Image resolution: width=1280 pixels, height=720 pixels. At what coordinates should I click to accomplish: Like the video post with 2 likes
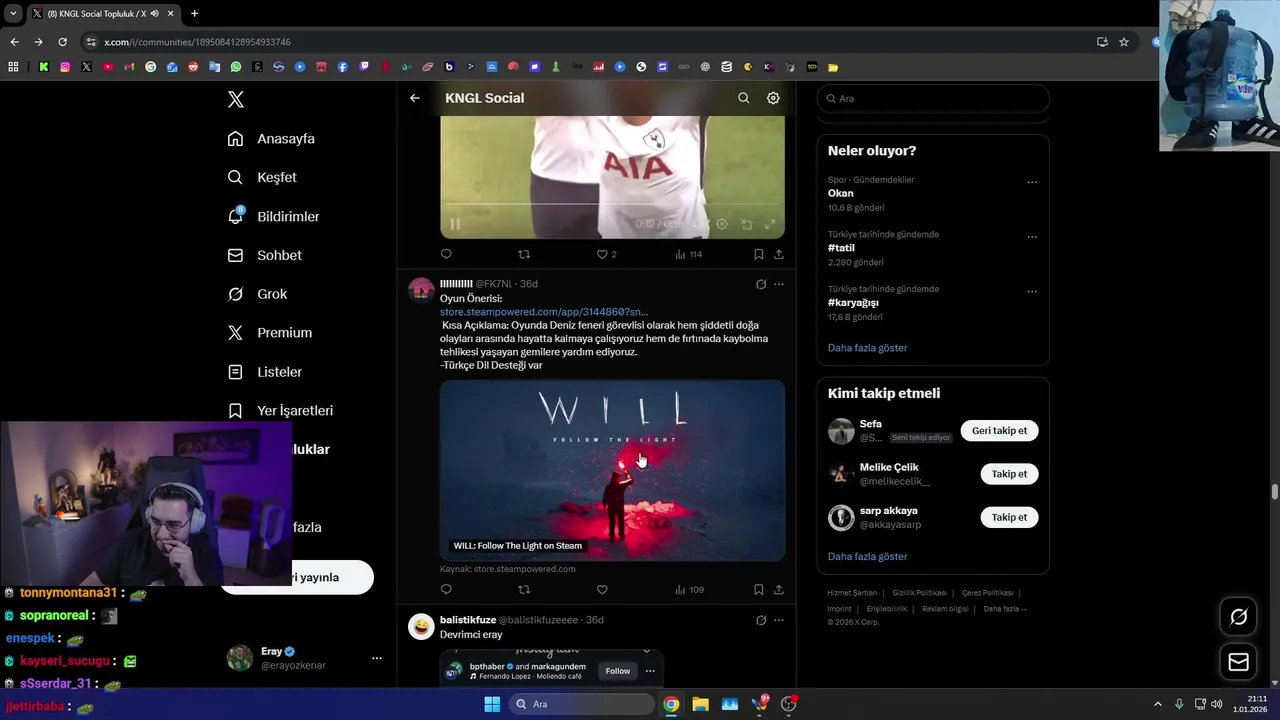point(606,254)
